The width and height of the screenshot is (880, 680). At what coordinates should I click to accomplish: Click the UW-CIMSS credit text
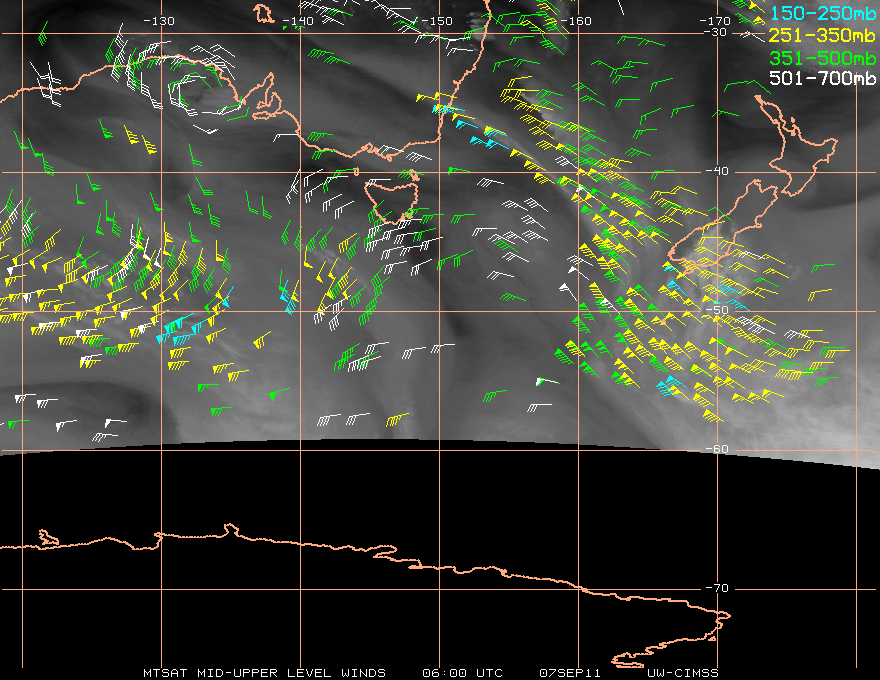(682, 673)
